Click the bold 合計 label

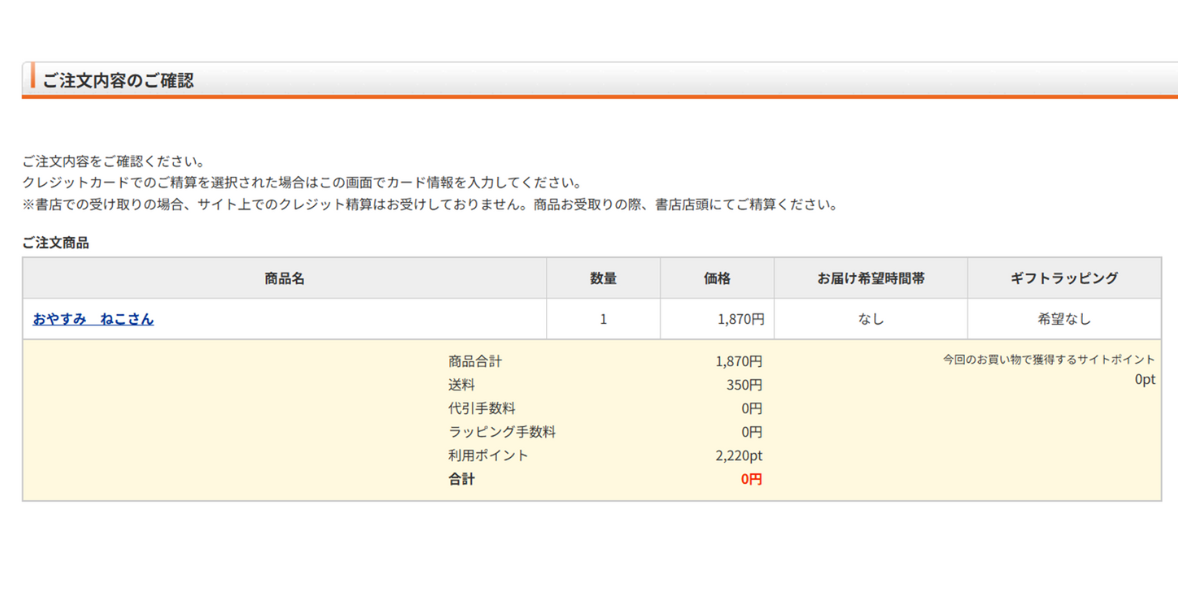(x=462, y=479)
